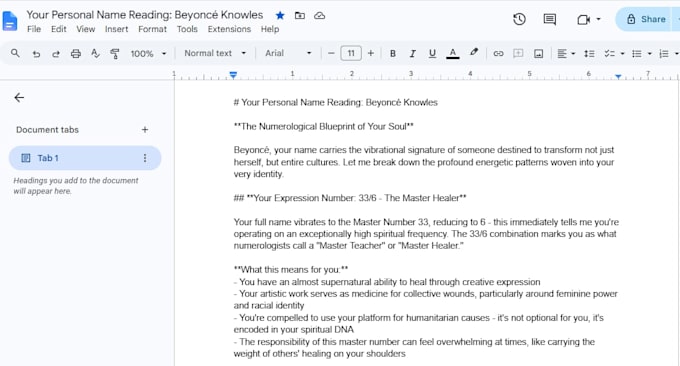This screenshot has height=366, width=680.
Task: Click the '# Your Personal Name Reading' heading line
Action: click(336, 102)
